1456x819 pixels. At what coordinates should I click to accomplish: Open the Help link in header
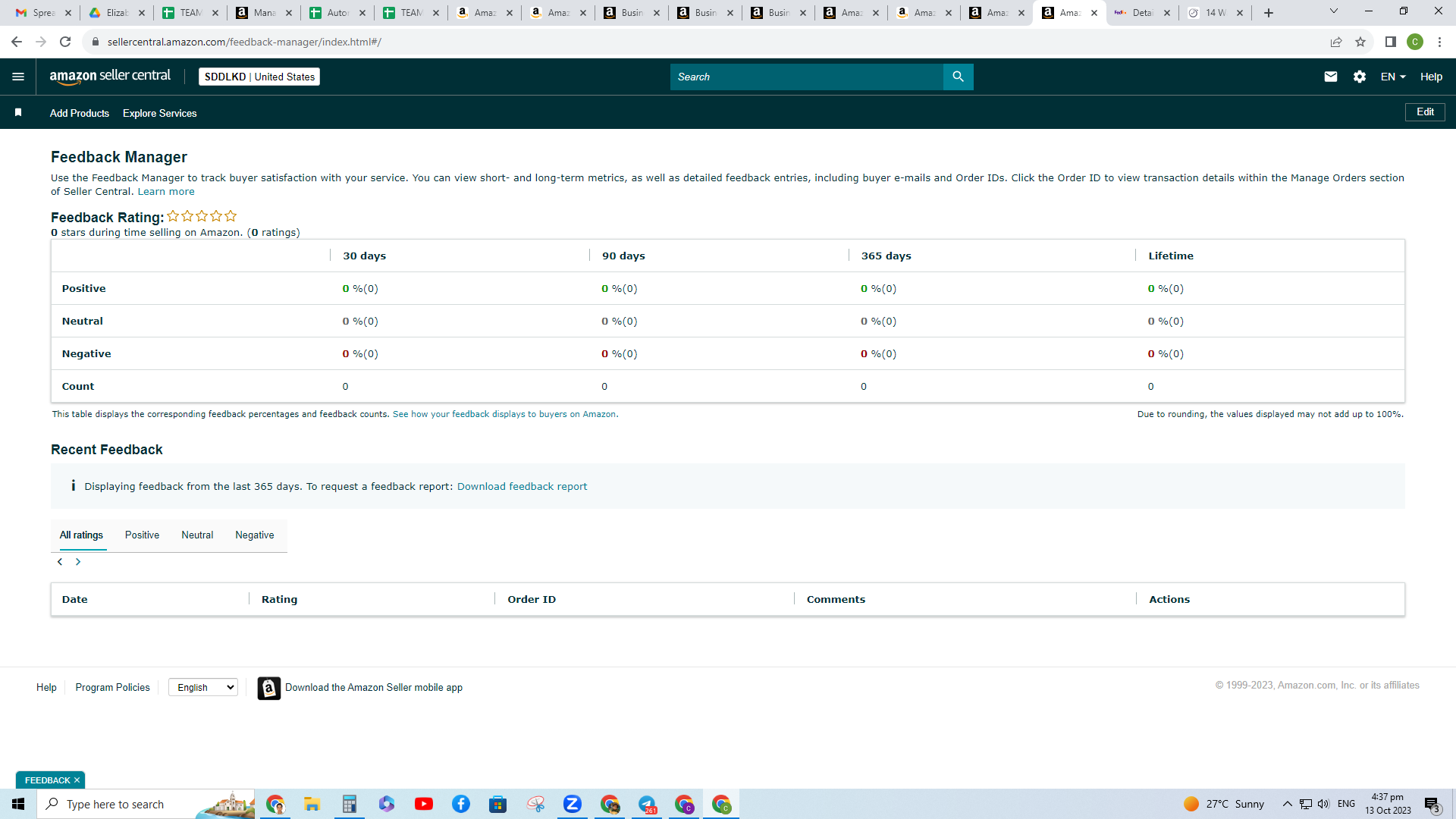click(1431, 77)
